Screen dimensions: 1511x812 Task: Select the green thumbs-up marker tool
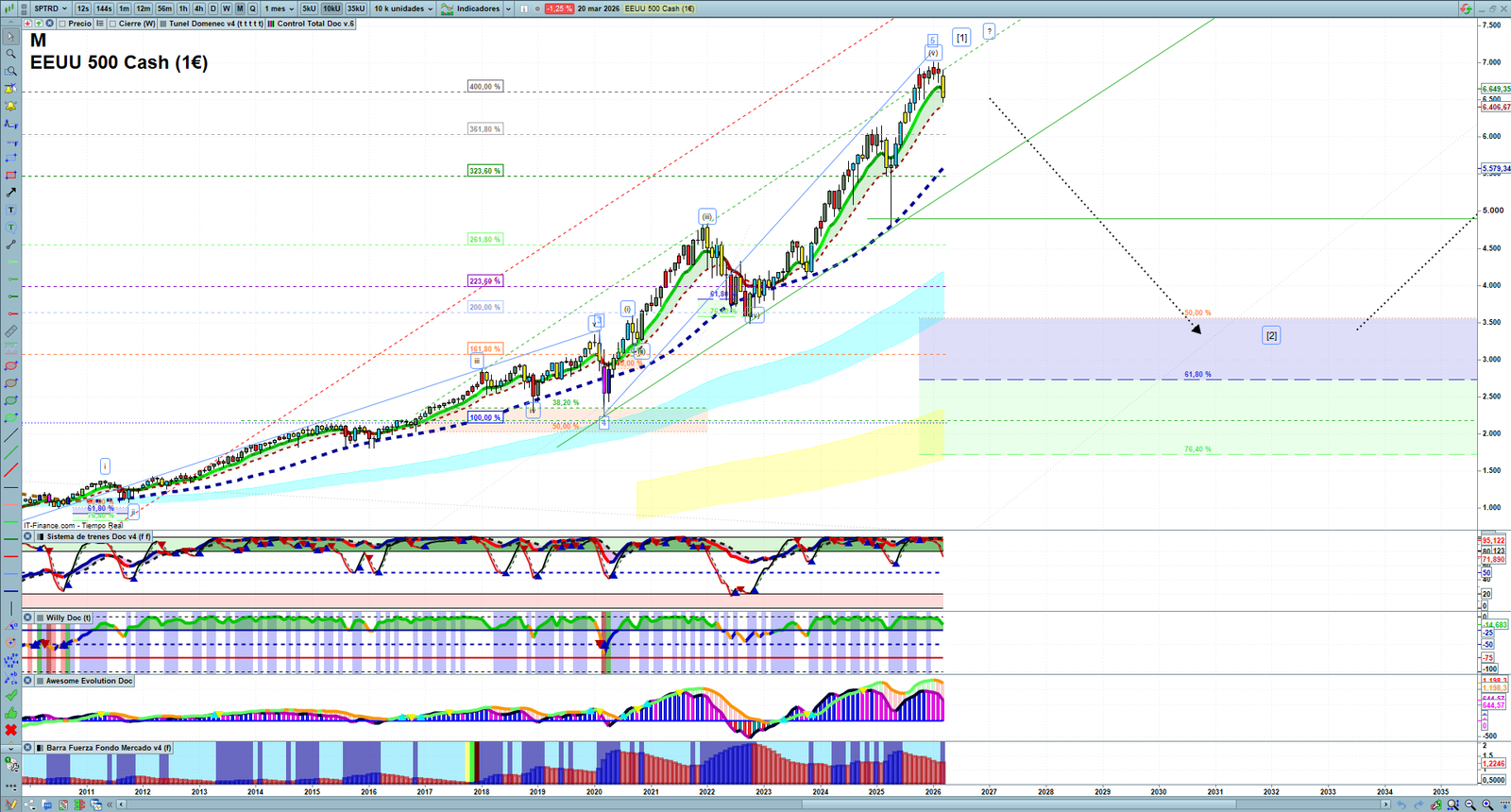(10, 713)
